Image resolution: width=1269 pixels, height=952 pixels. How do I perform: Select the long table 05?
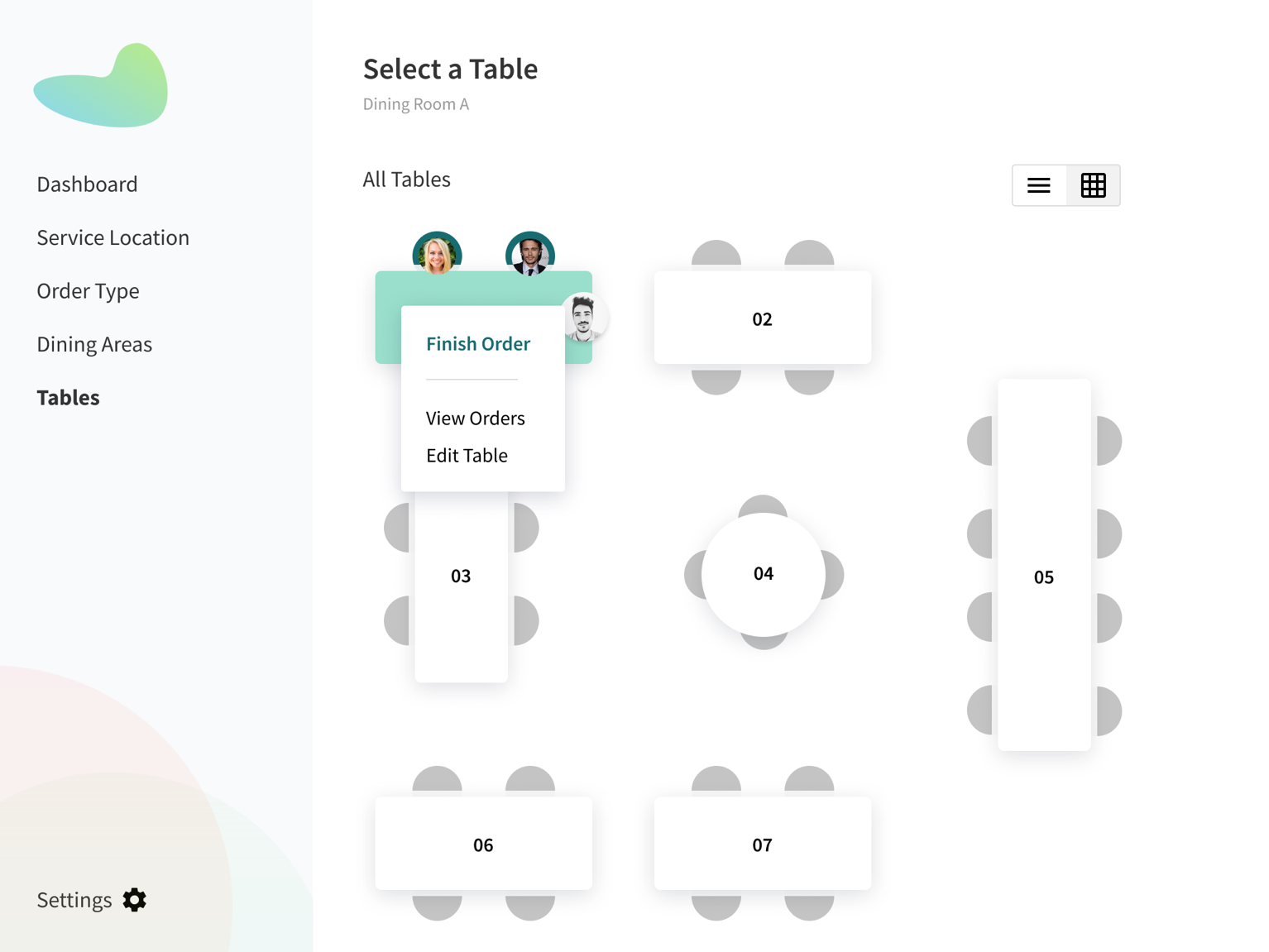pos(1043,576)
